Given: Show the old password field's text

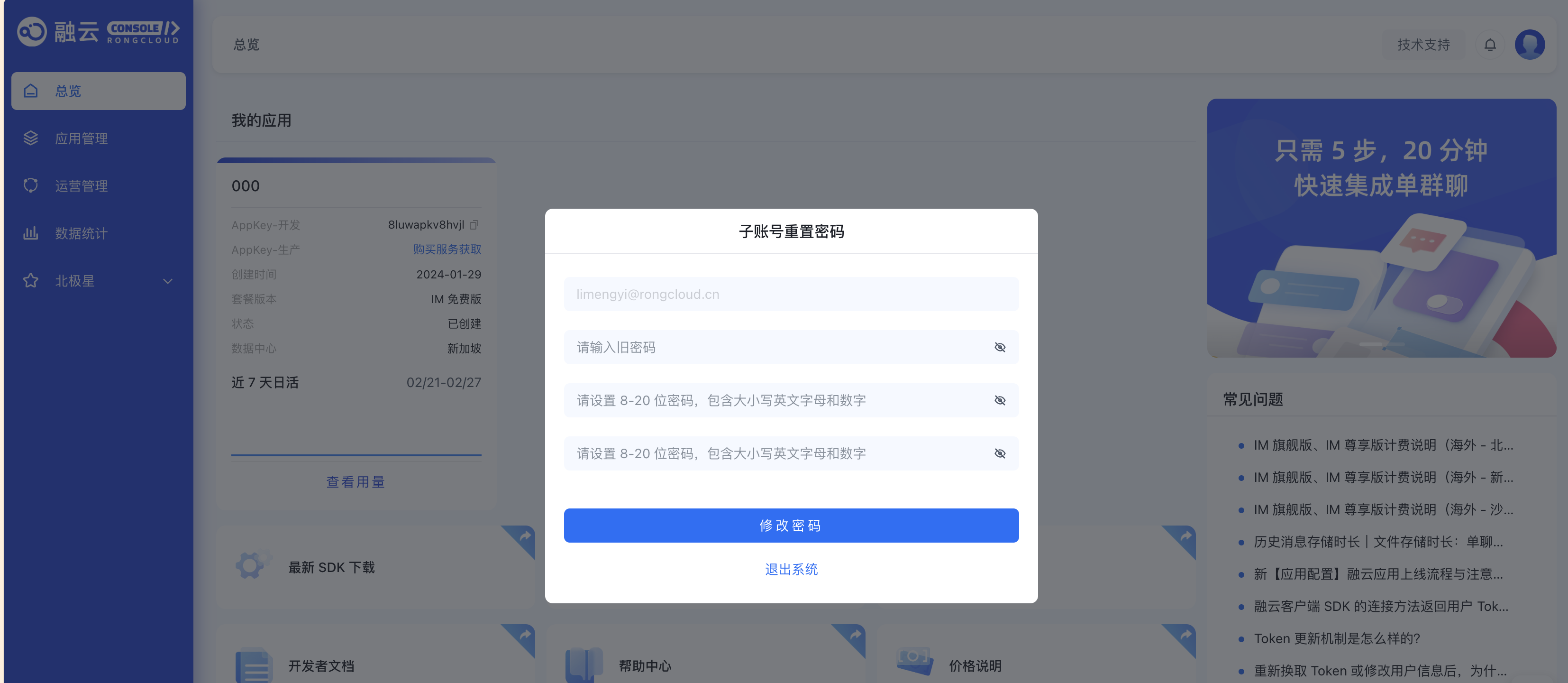Looking at the screenshot, I should point(1000,347).
